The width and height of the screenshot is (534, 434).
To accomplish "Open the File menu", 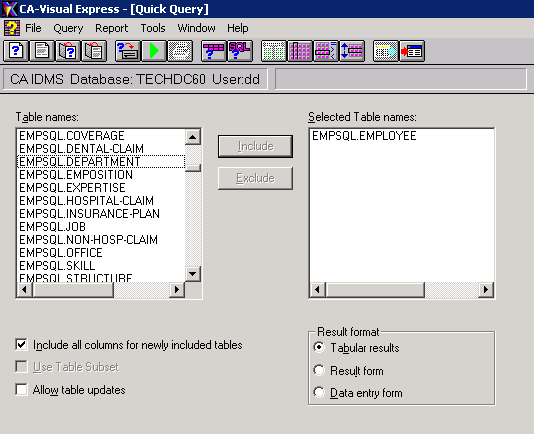I will point(33,28).
